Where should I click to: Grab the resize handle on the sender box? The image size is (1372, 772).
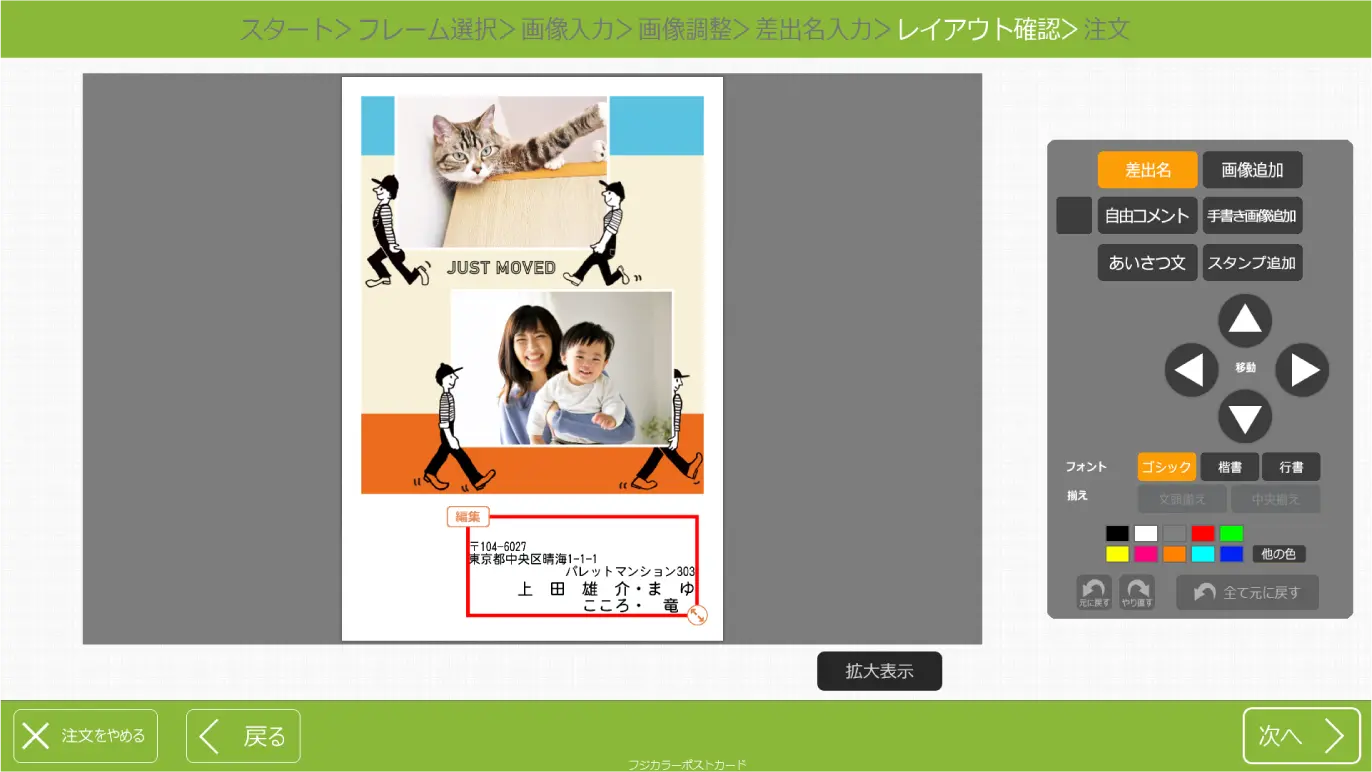coord(697,616)
